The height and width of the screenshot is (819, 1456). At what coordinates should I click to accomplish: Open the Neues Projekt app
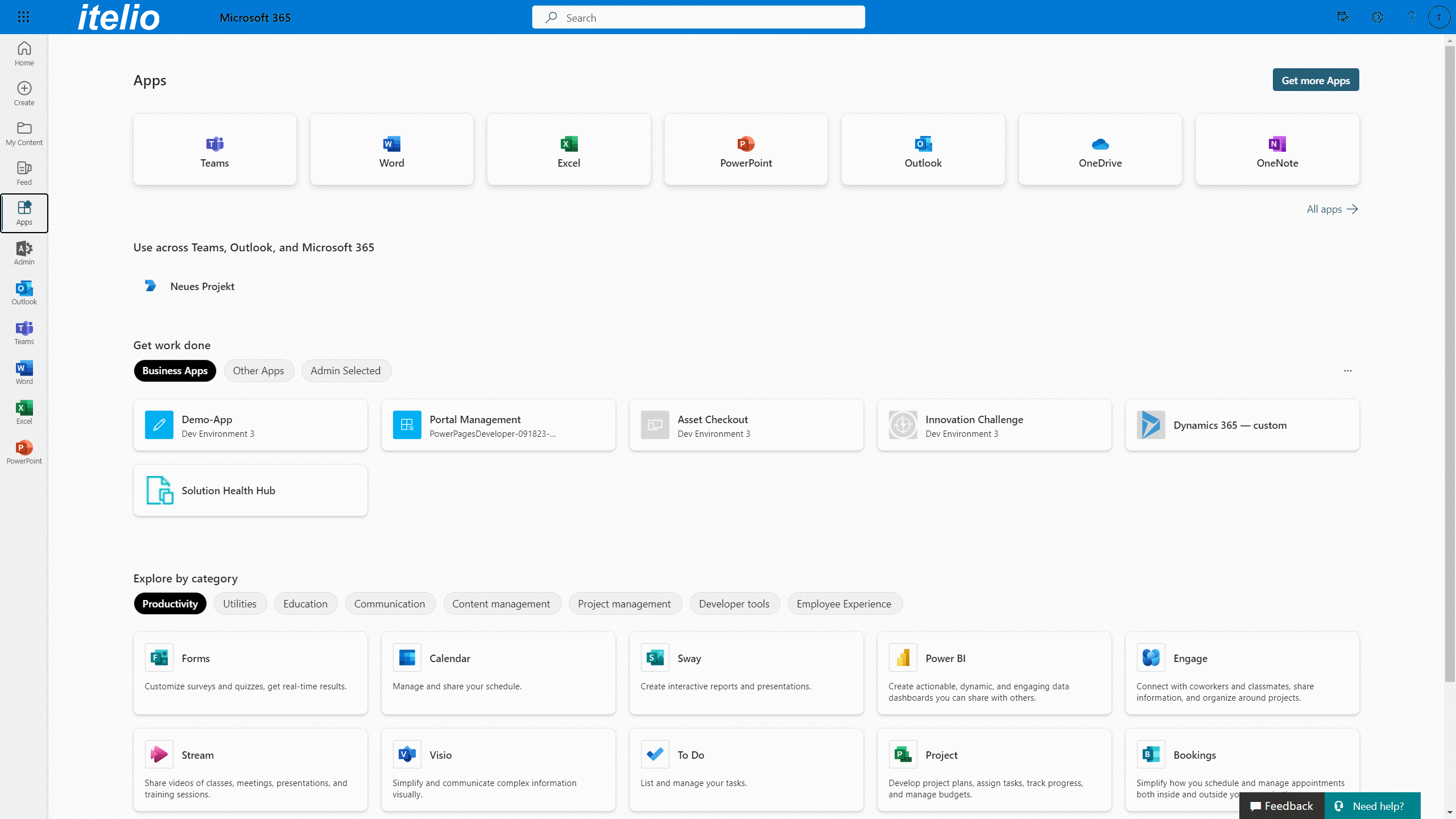[x=190, y=286]
